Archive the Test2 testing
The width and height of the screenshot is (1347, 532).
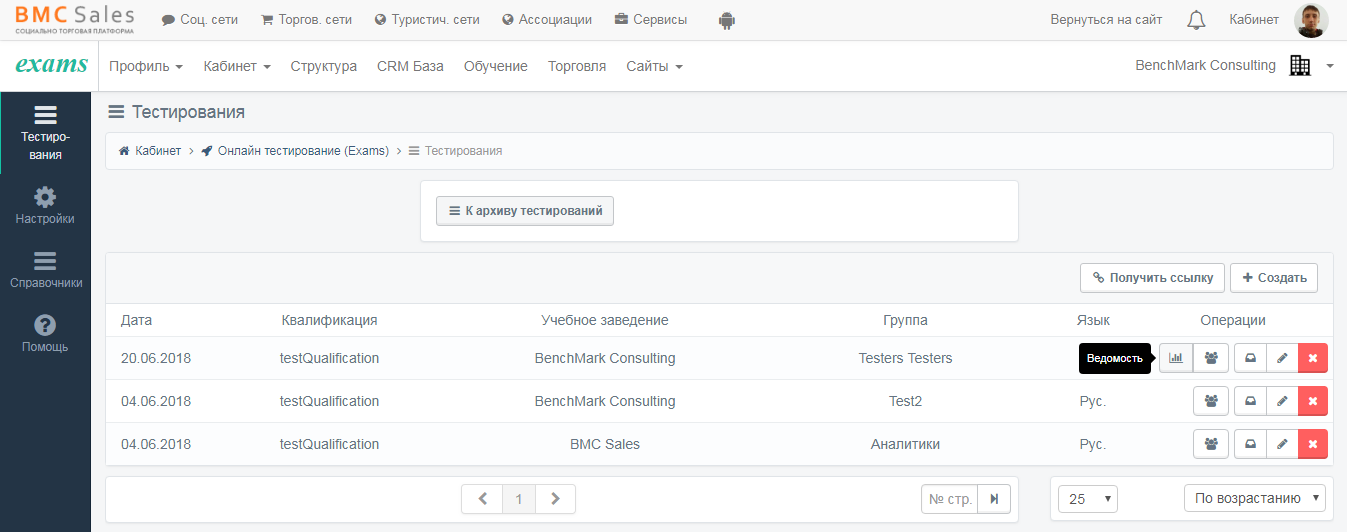1250,401
